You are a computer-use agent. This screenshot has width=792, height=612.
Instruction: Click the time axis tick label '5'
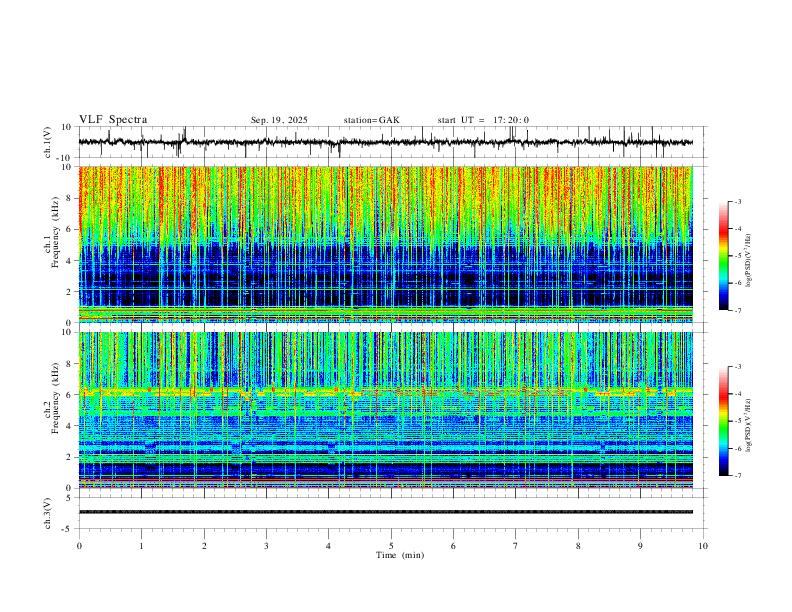coord(391,546)
